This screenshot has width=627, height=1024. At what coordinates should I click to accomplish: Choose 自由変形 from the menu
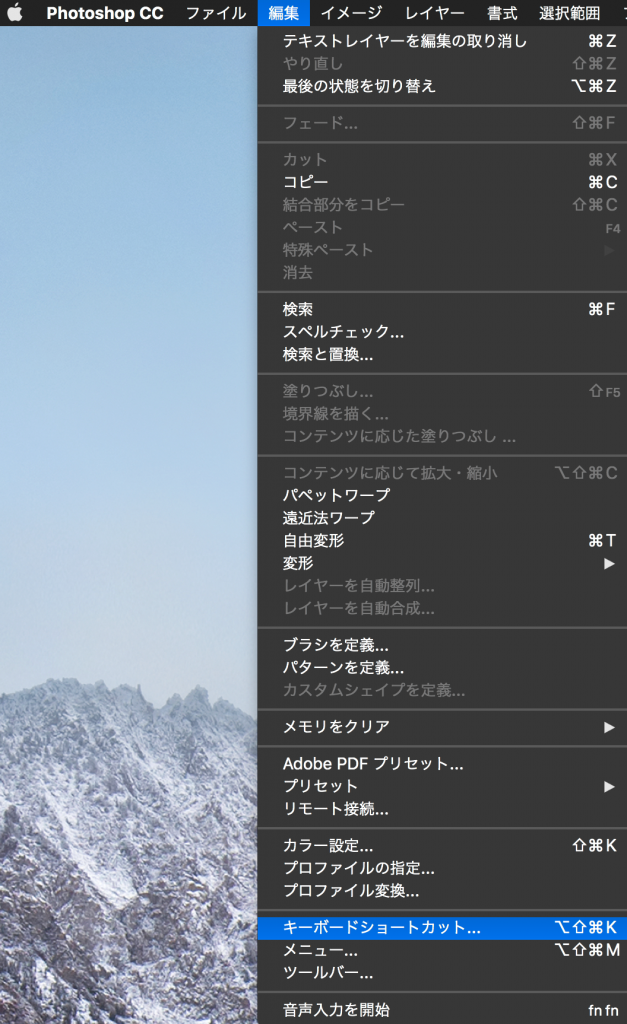click(313, 540)
